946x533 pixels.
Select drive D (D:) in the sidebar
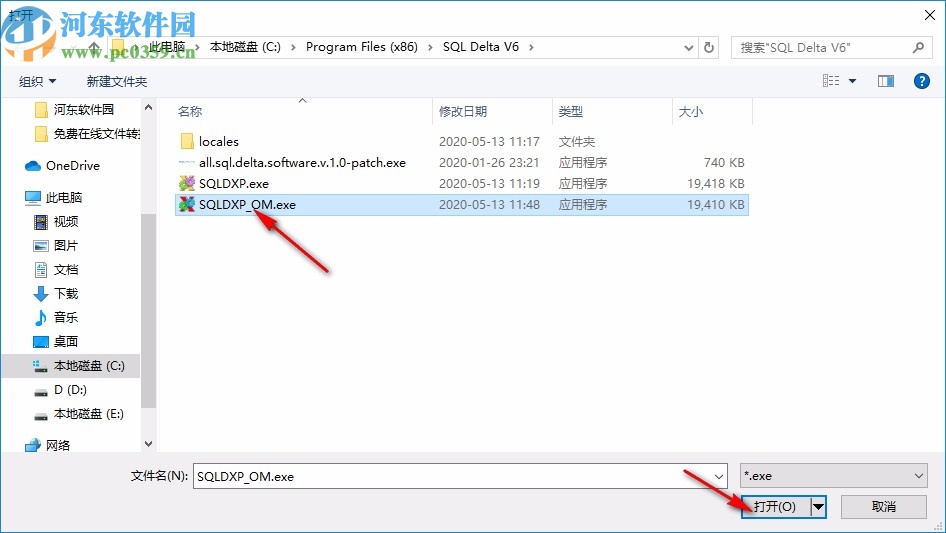[x=60, y=390]
